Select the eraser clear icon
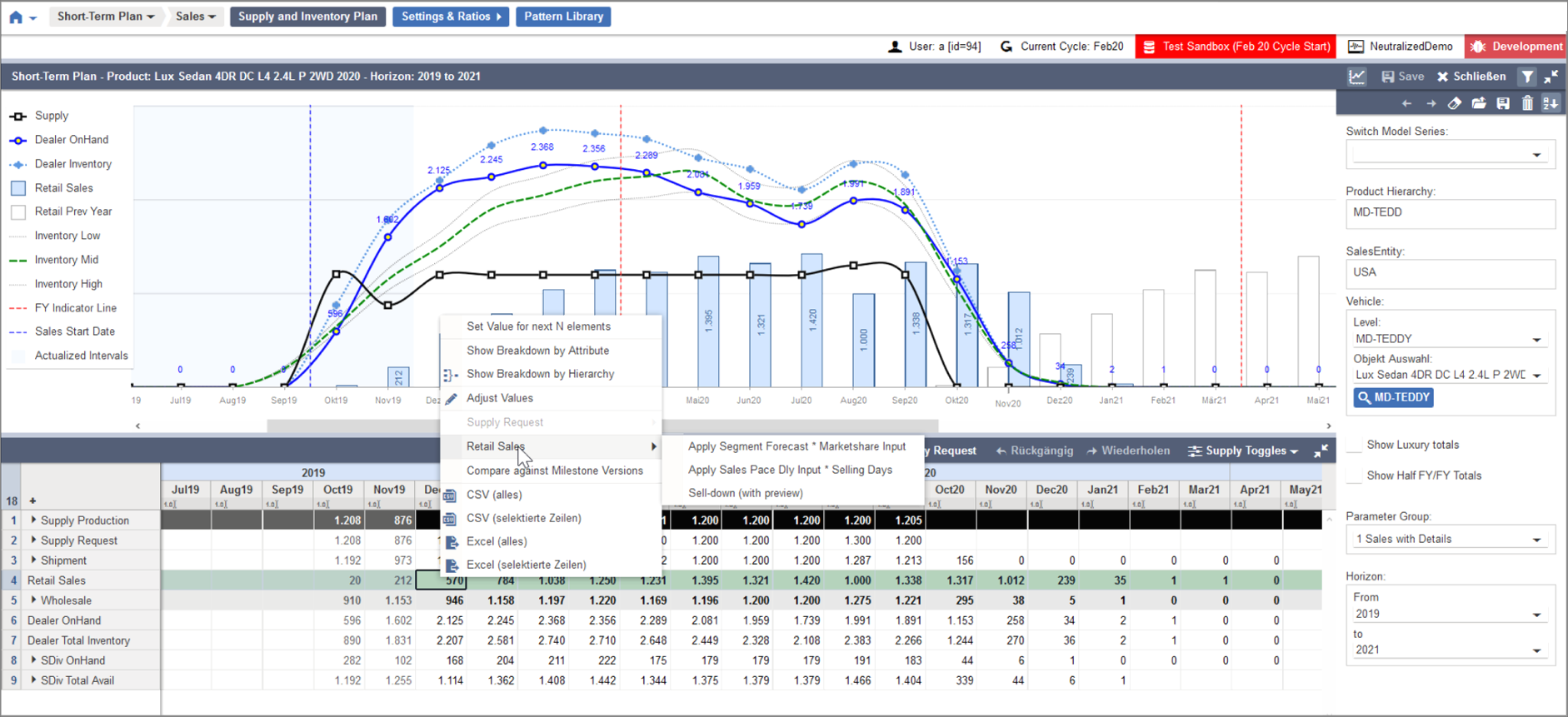Viewport: 1568px width, 717px height. [1455, 103]
